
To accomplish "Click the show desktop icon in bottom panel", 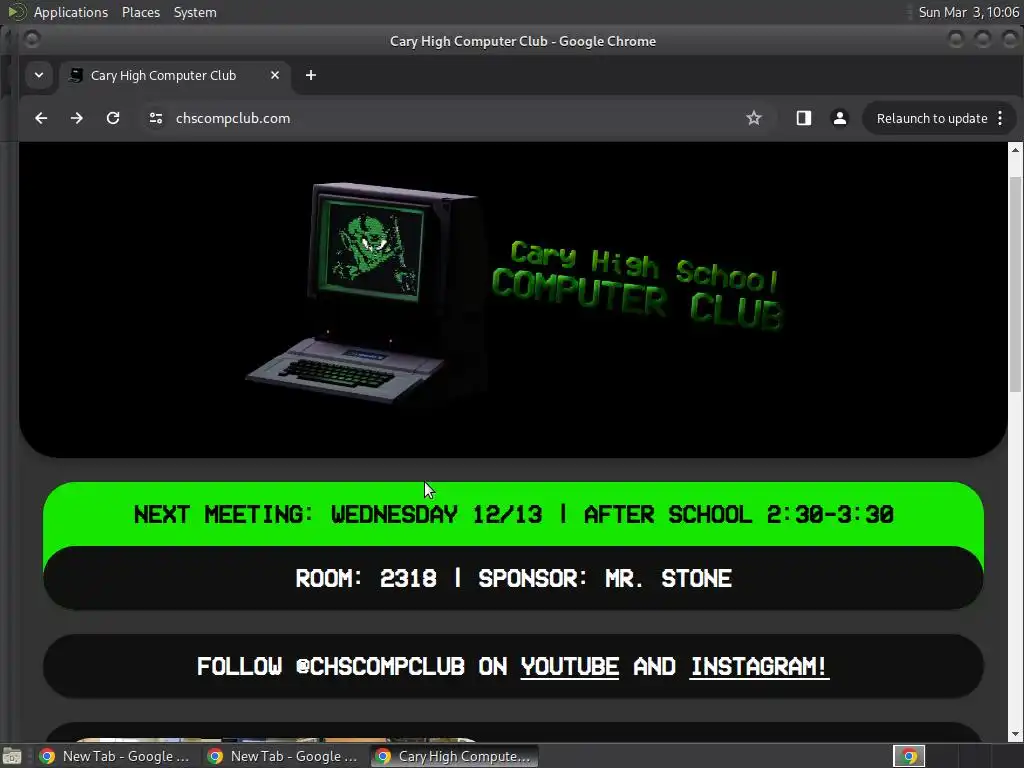I will [12, 757].
